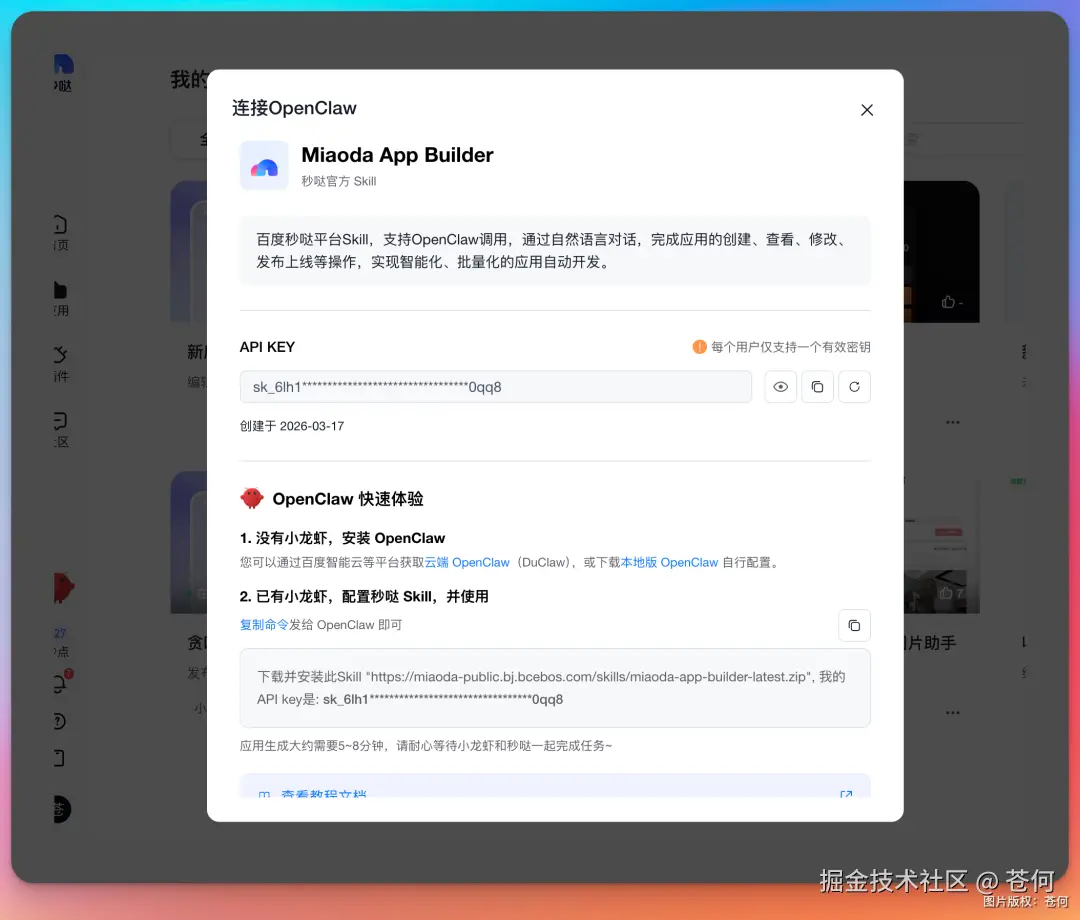The image size is (1080, 920).
Task: Reveal the hidden API key using the eye icon
Action: pos(780,387)
